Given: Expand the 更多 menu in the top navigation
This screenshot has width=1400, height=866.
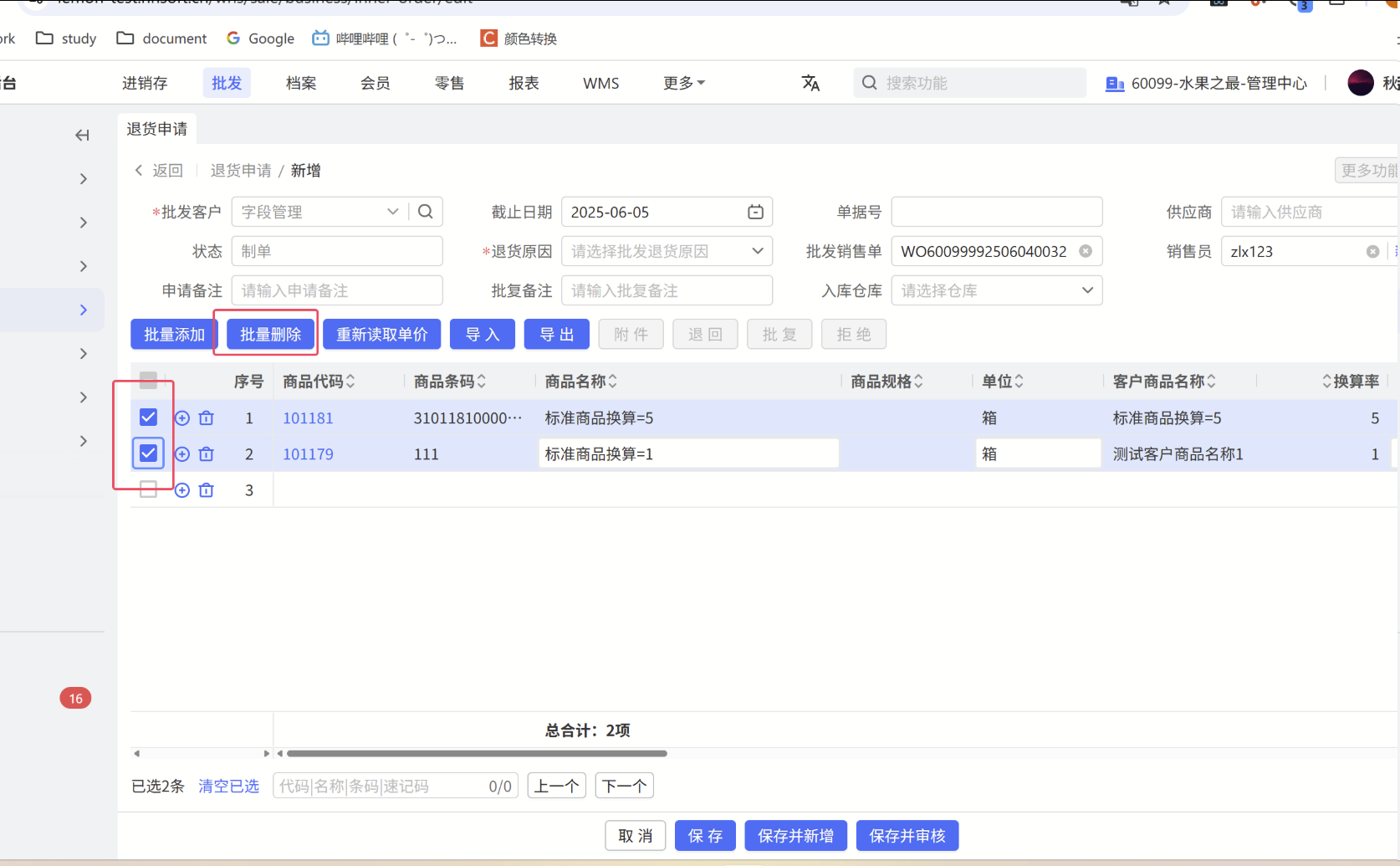Looking at the screenshot, I should pyautogui.click(x=684, y=83).
